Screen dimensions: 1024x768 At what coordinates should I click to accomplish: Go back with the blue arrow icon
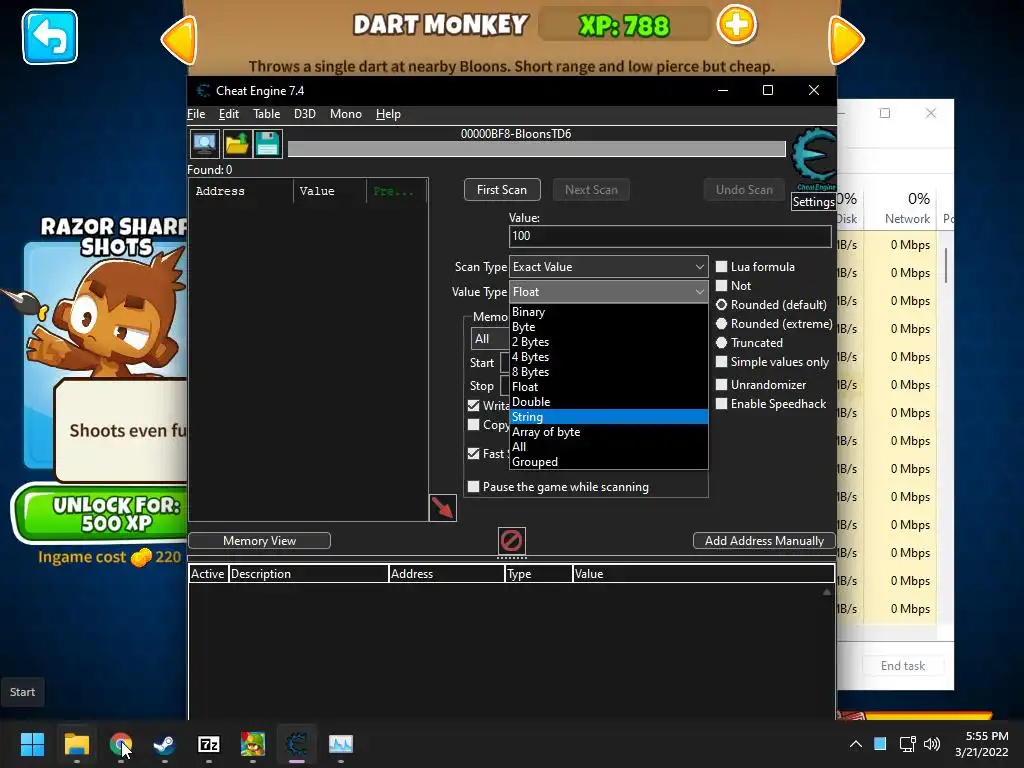50,37
